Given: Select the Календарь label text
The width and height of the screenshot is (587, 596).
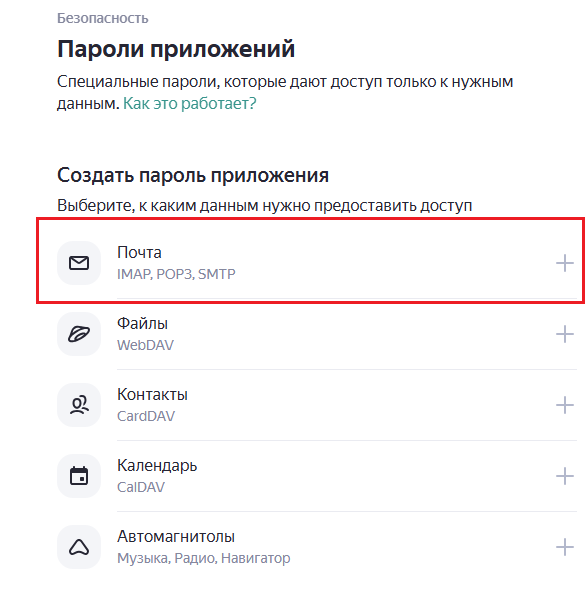Looking at the screenshot, I should [157, 466].
